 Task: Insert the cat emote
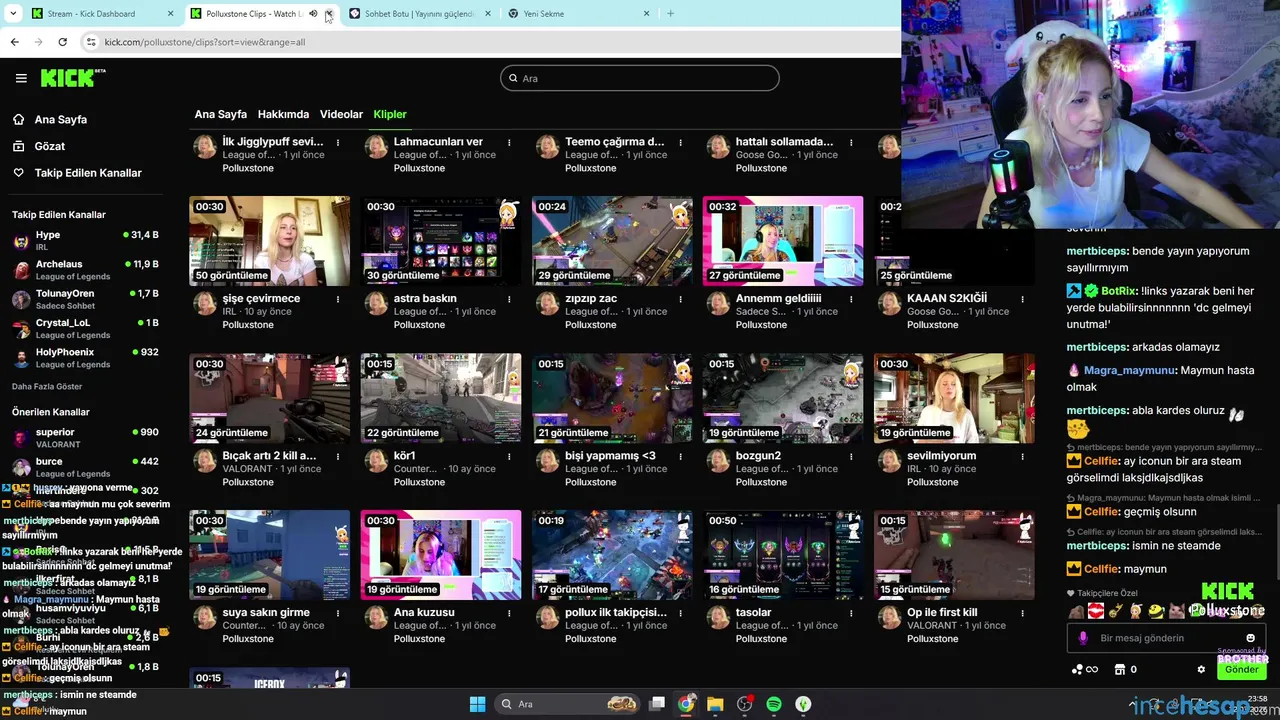pos(1176,611)
